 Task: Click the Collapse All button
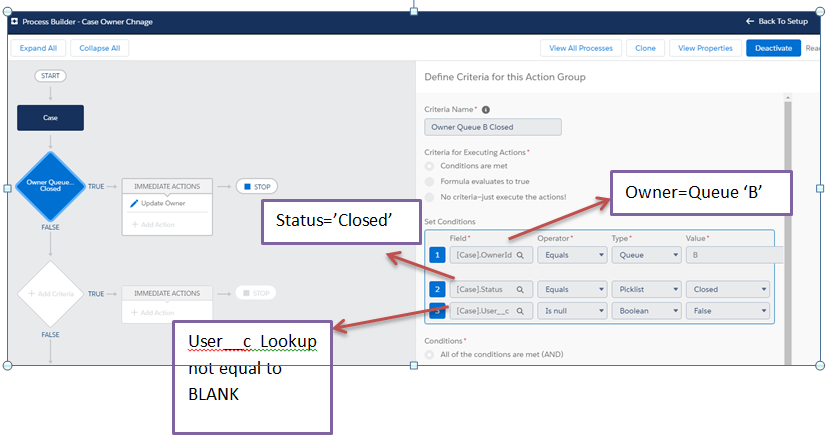click(x=100, y=48)
